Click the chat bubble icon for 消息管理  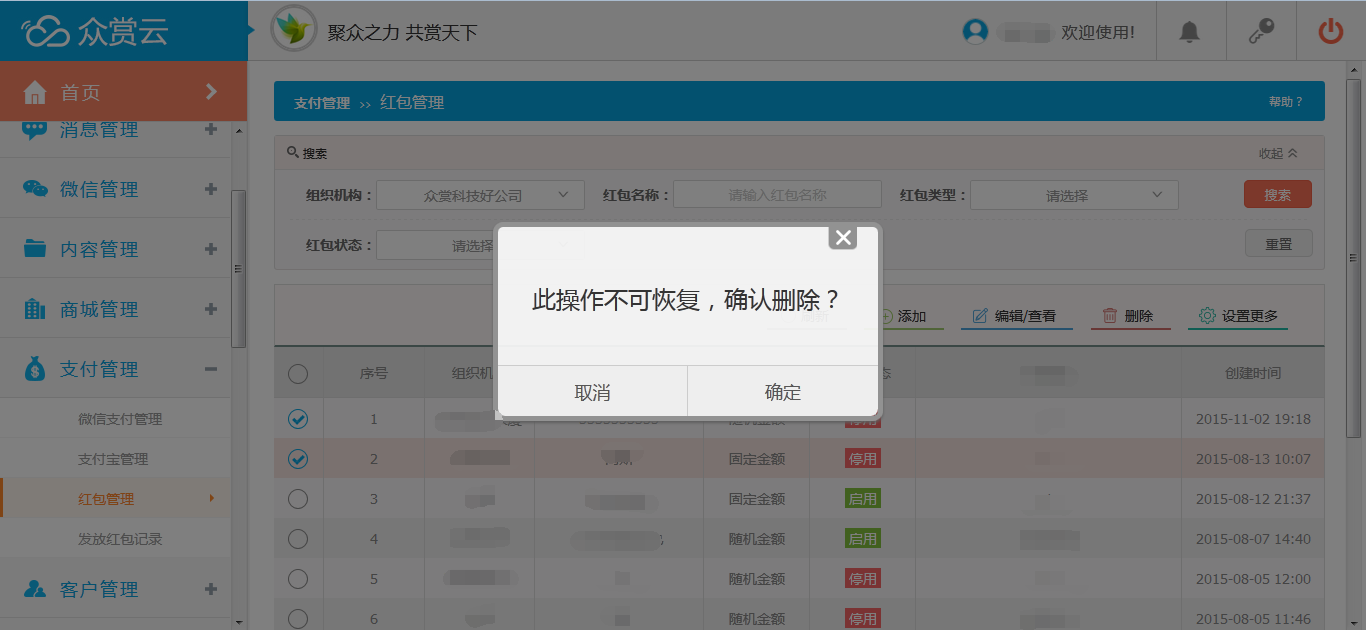click(35, 129)
